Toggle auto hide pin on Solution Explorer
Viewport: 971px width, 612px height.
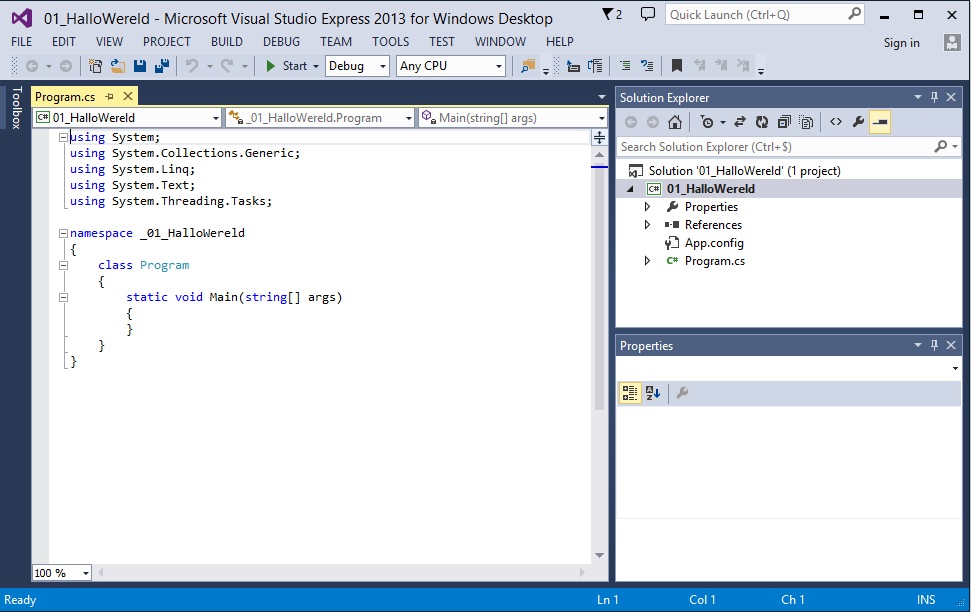(x=934, y=97)
